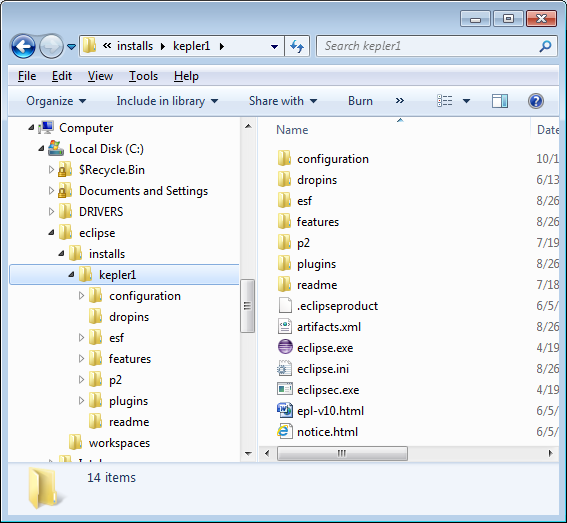Select configuration folder icon in file list
567x523 pixels.
pos(285,158)
